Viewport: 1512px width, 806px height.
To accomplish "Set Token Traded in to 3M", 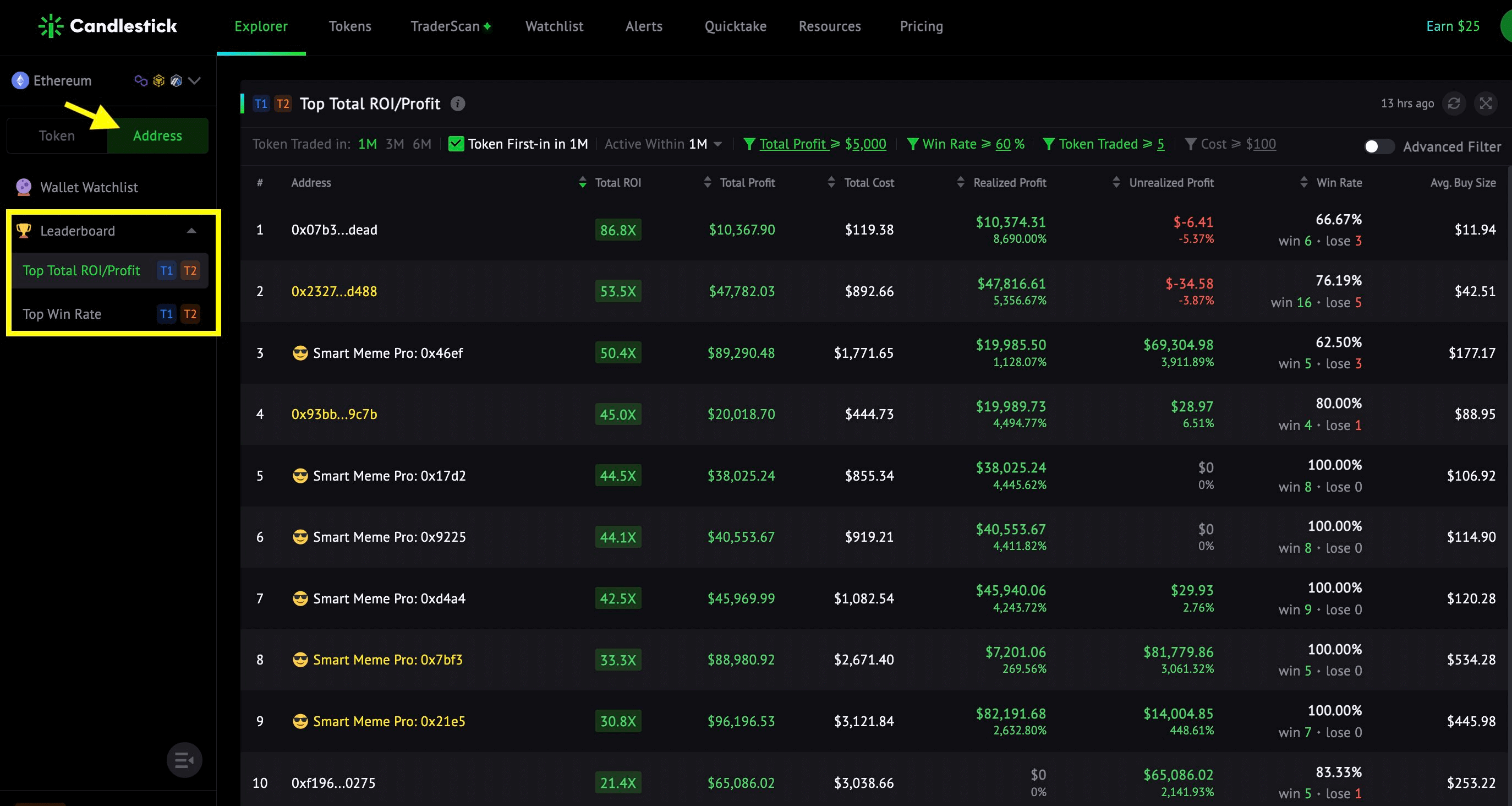I will 395,144.
